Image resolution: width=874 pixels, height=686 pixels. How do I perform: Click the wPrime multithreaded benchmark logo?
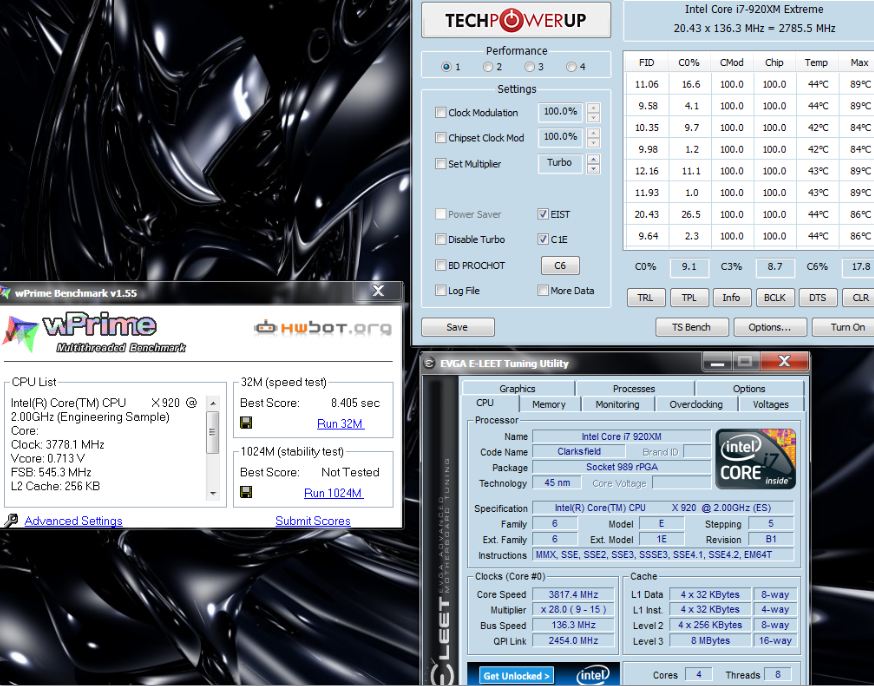point(95,333)
